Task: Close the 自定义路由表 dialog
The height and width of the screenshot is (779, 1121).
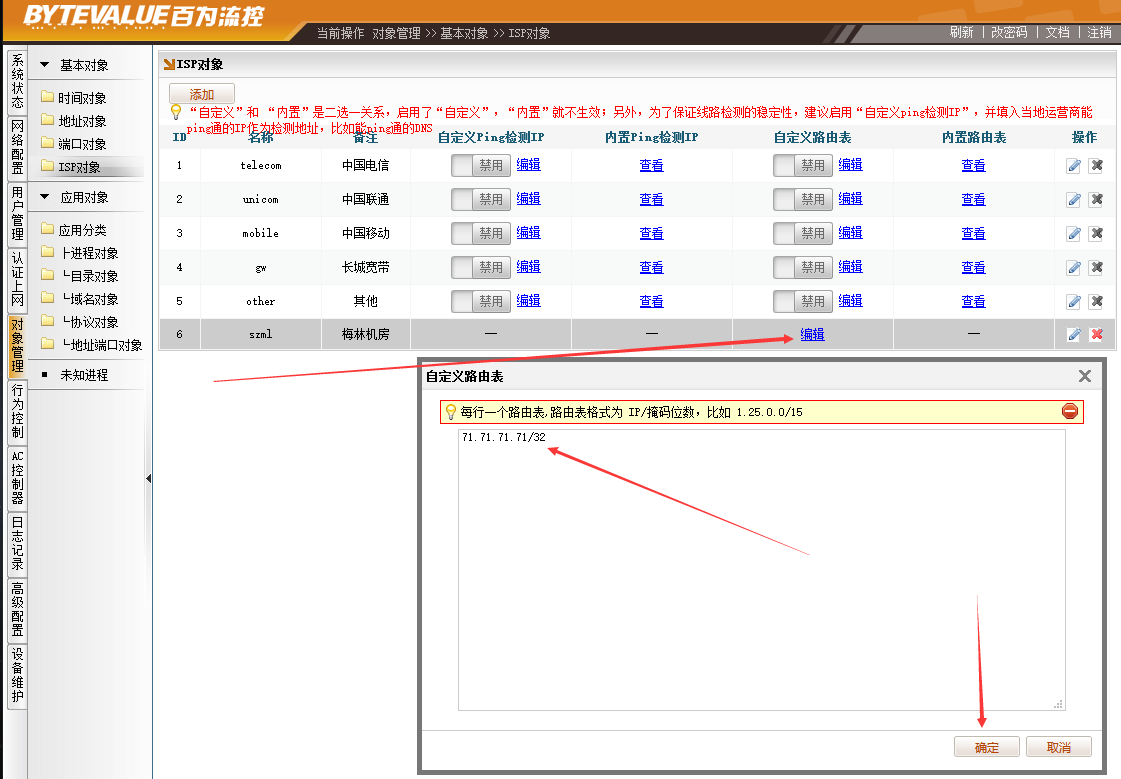Action: [x=1084, y=377]
